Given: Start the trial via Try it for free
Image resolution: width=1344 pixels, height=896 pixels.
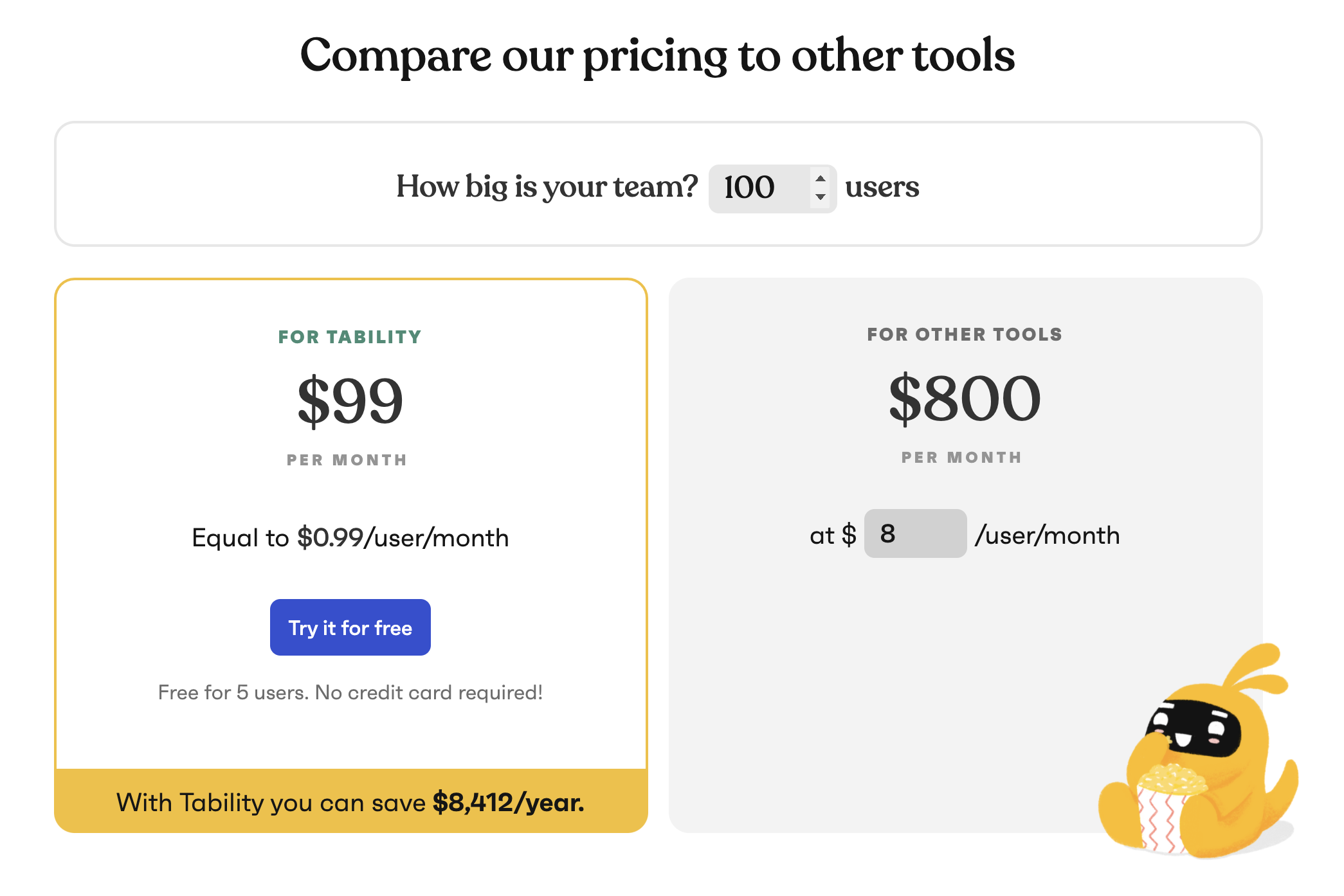Looking at the screenshot, I should (350, 627).
